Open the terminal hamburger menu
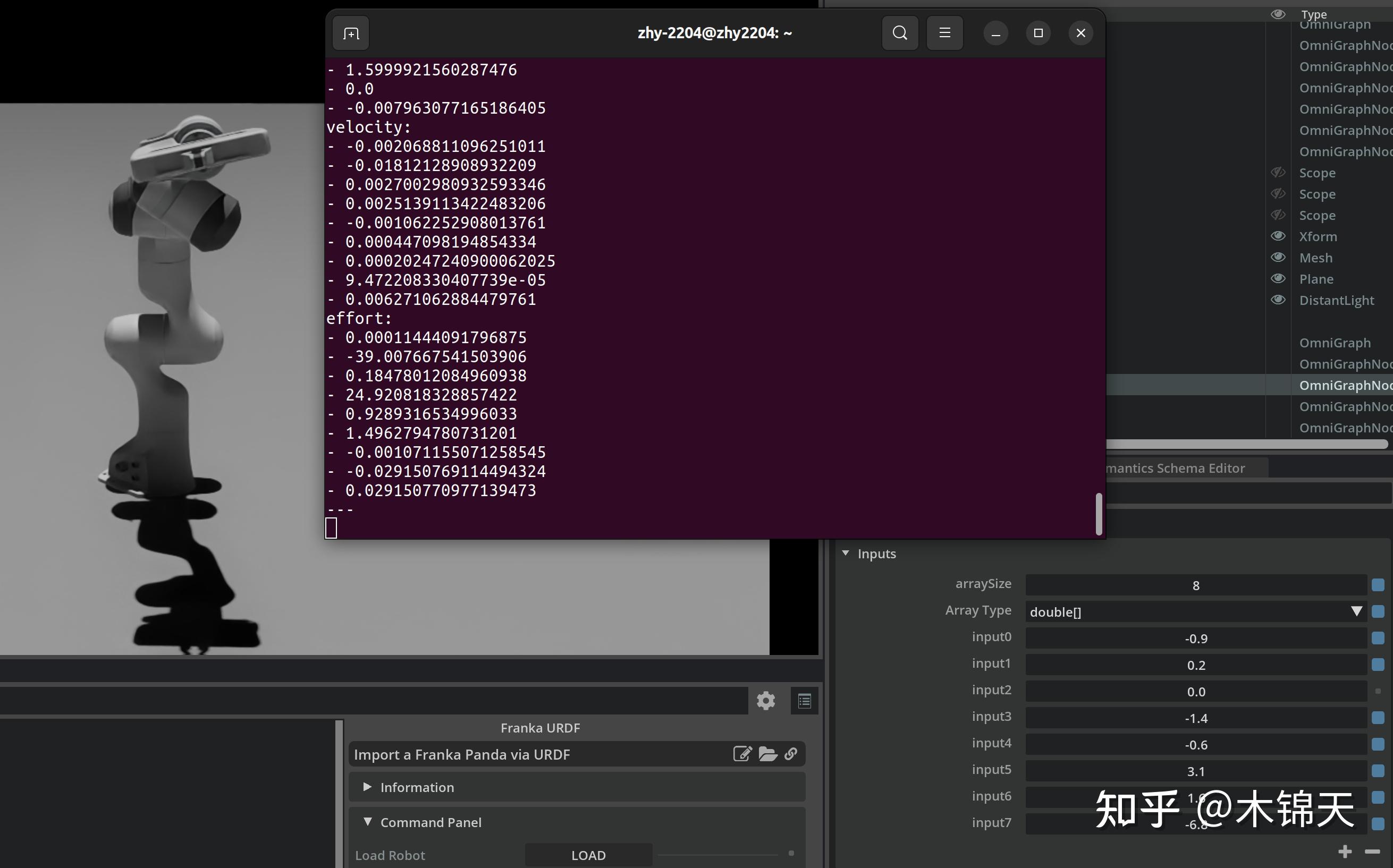The height and width of the screenshot is (868, 1393). [944, 33]
